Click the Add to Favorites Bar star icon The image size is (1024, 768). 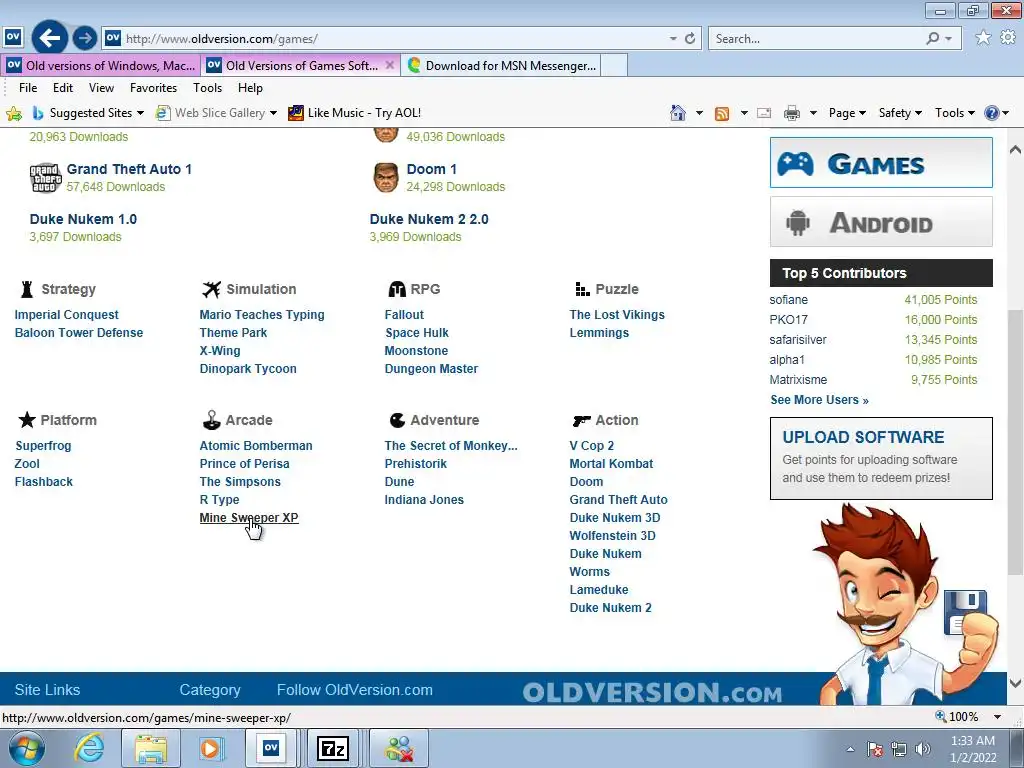click(x=14, y=114)
